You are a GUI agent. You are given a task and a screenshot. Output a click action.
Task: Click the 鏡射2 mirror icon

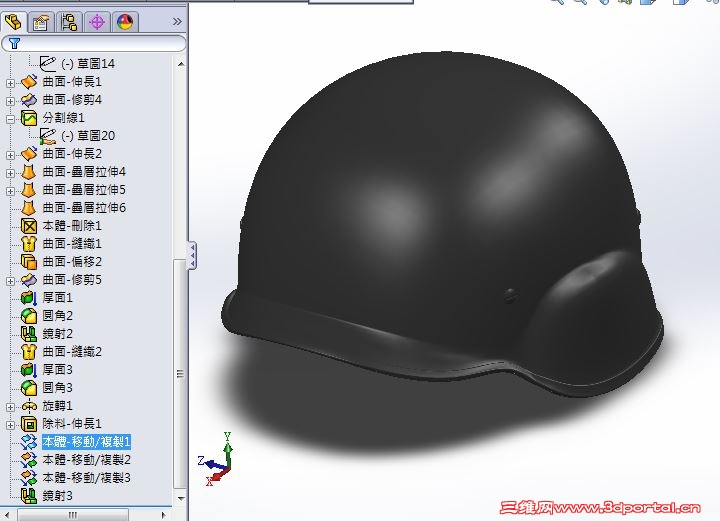pos(29,334)
